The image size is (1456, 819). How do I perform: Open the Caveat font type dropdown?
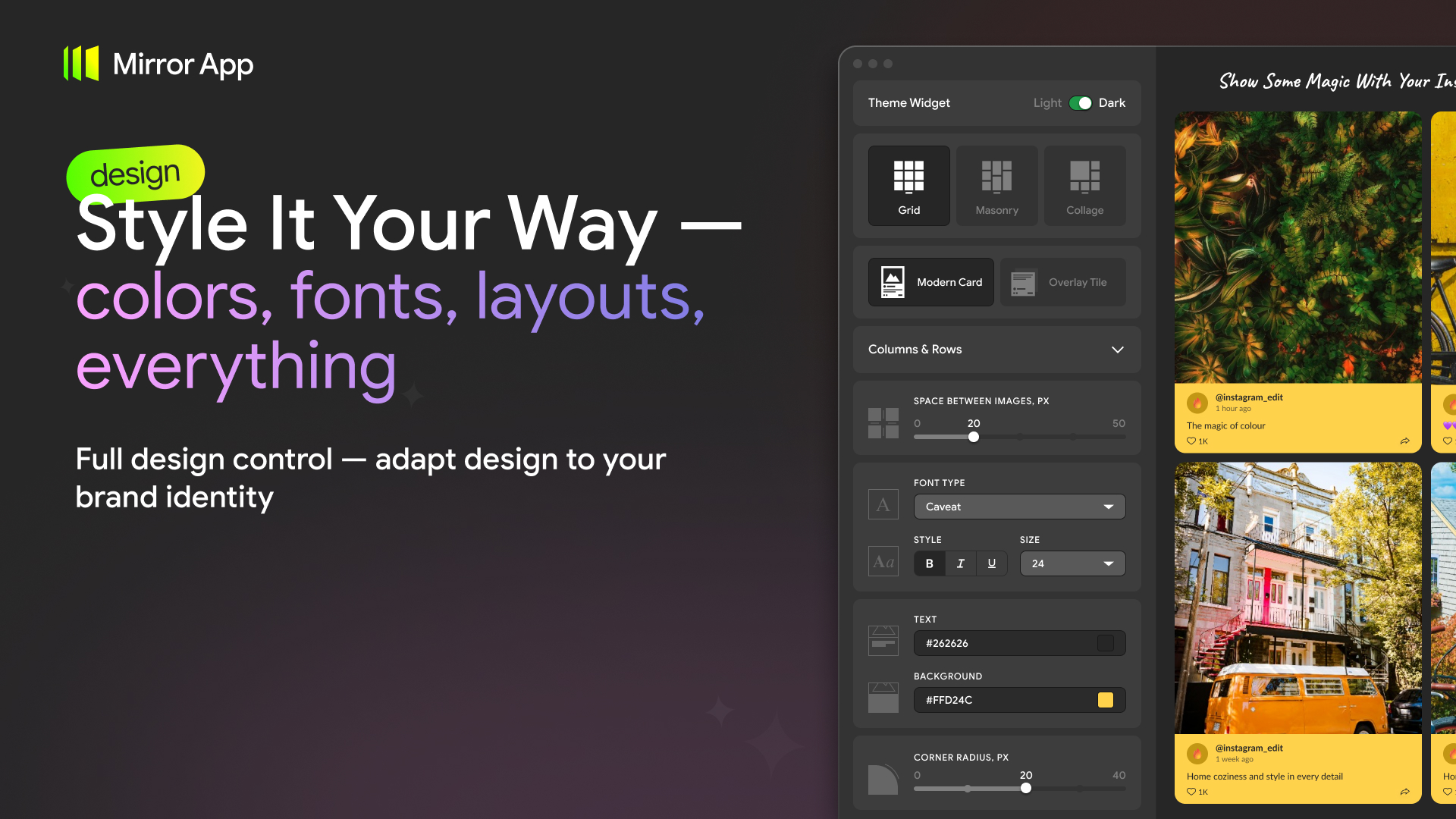[1019, 507]
